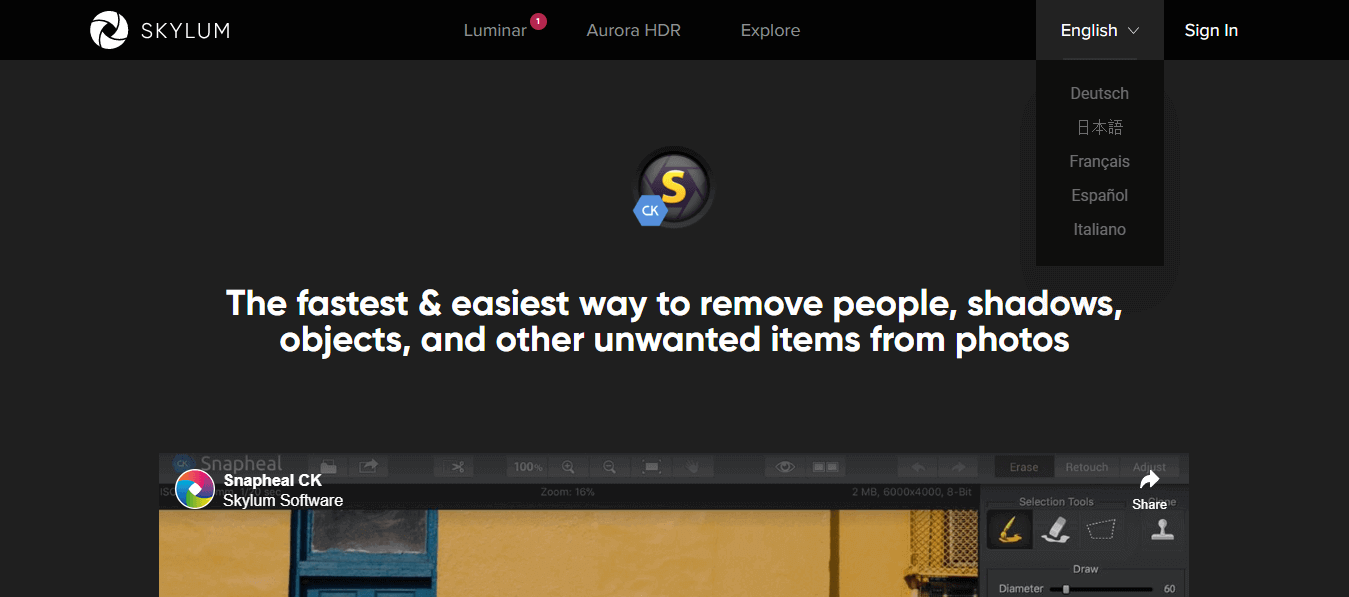Collapse the English language dropdown
1349x597 pixels.
pos(1100,30)
